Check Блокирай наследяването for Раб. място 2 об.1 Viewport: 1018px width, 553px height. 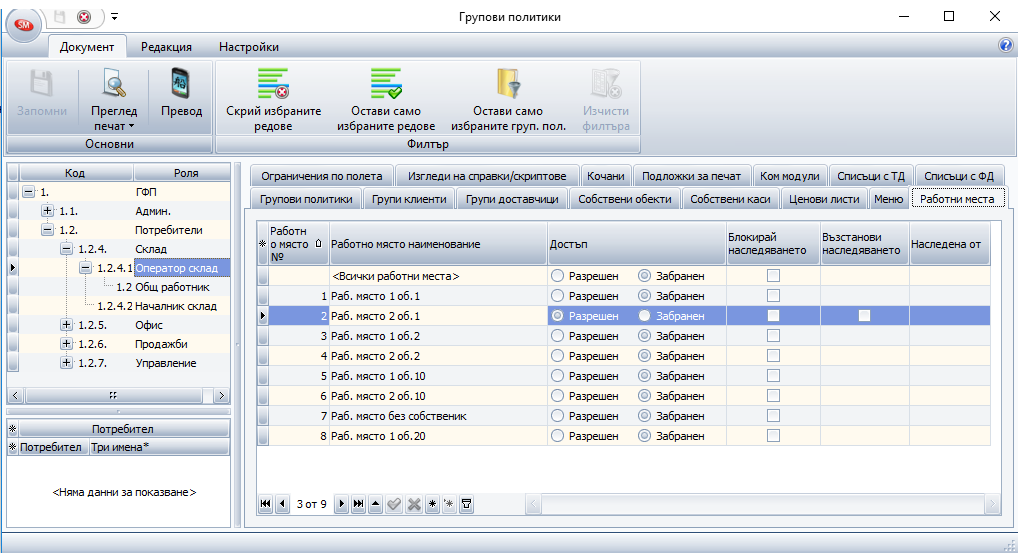[773, 316]
